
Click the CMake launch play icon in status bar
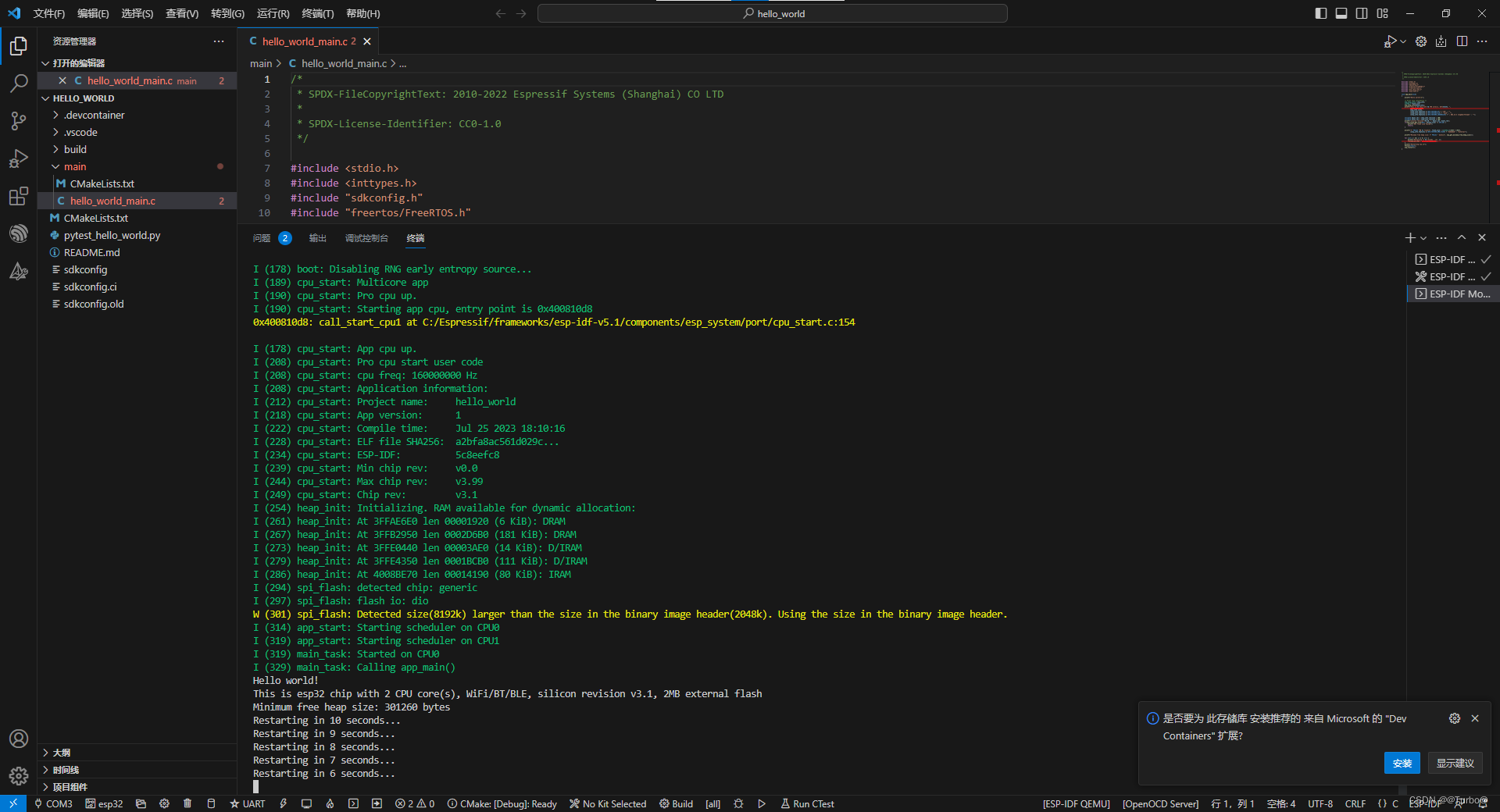pos(762,804)
